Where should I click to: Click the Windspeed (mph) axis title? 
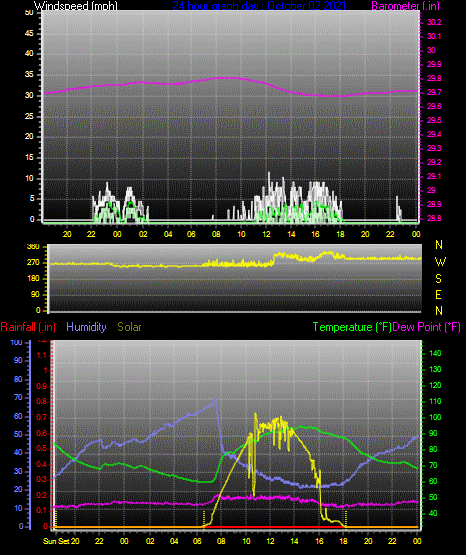[x=75, y=5]
